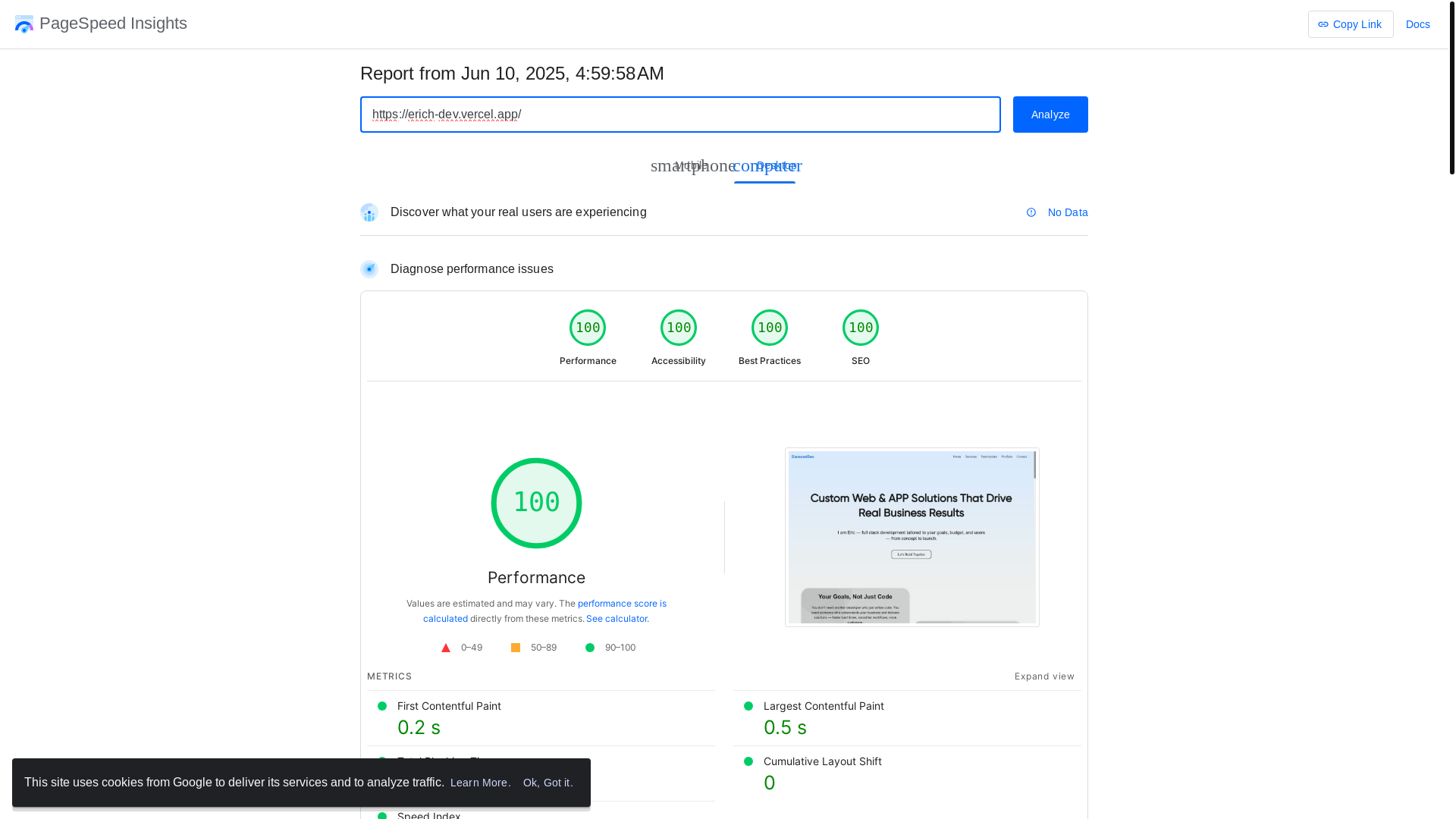Click the Diagnose performance issues icon
This screenshot has width=1456, height=819.
pos(369,269)
